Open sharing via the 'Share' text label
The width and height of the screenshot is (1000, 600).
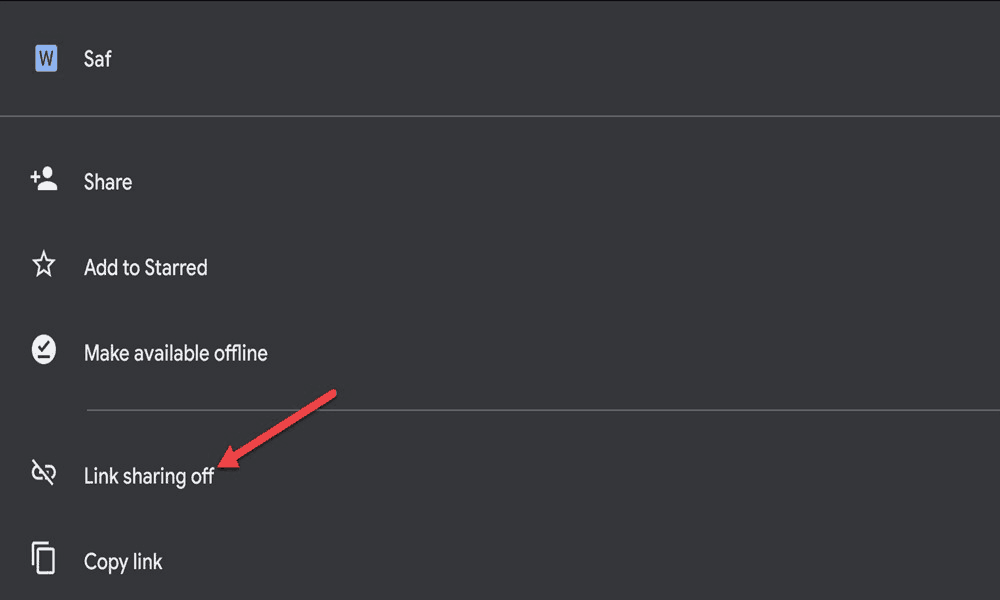pyautogui.click(x=108, y=182)
